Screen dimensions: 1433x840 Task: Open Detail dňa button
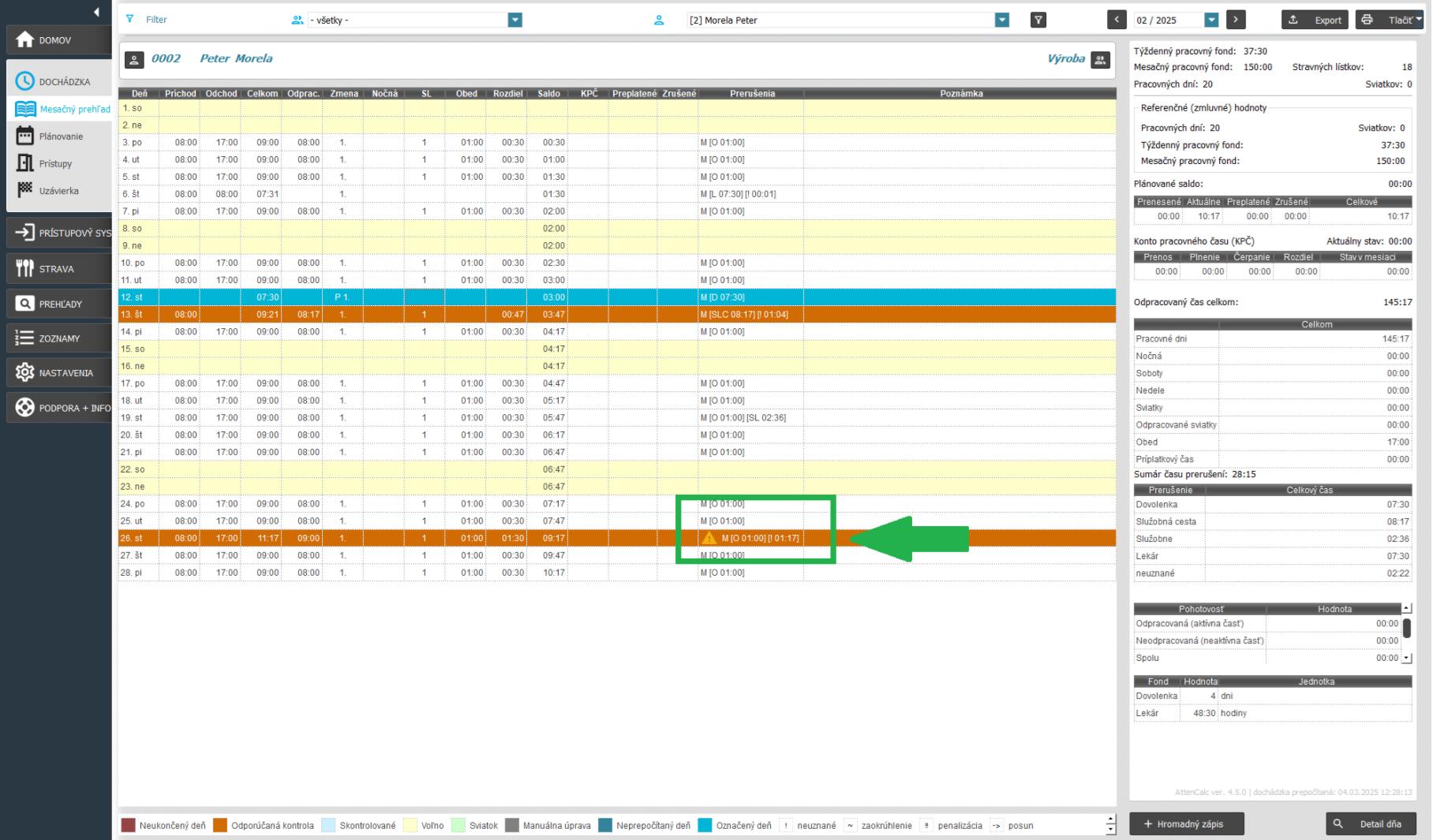[1371, 823]
